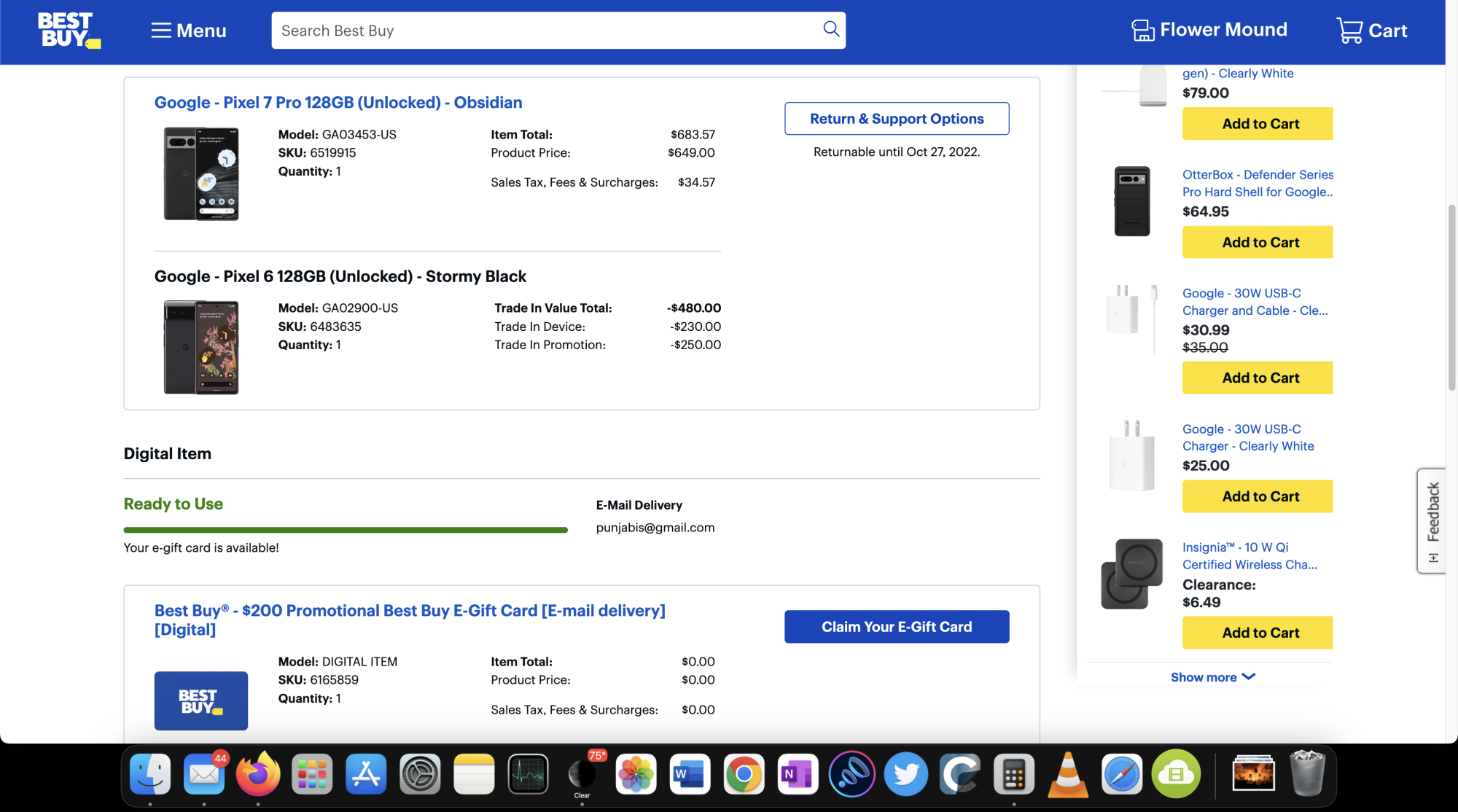Open VLC media player in dock

coord(1068,774)
